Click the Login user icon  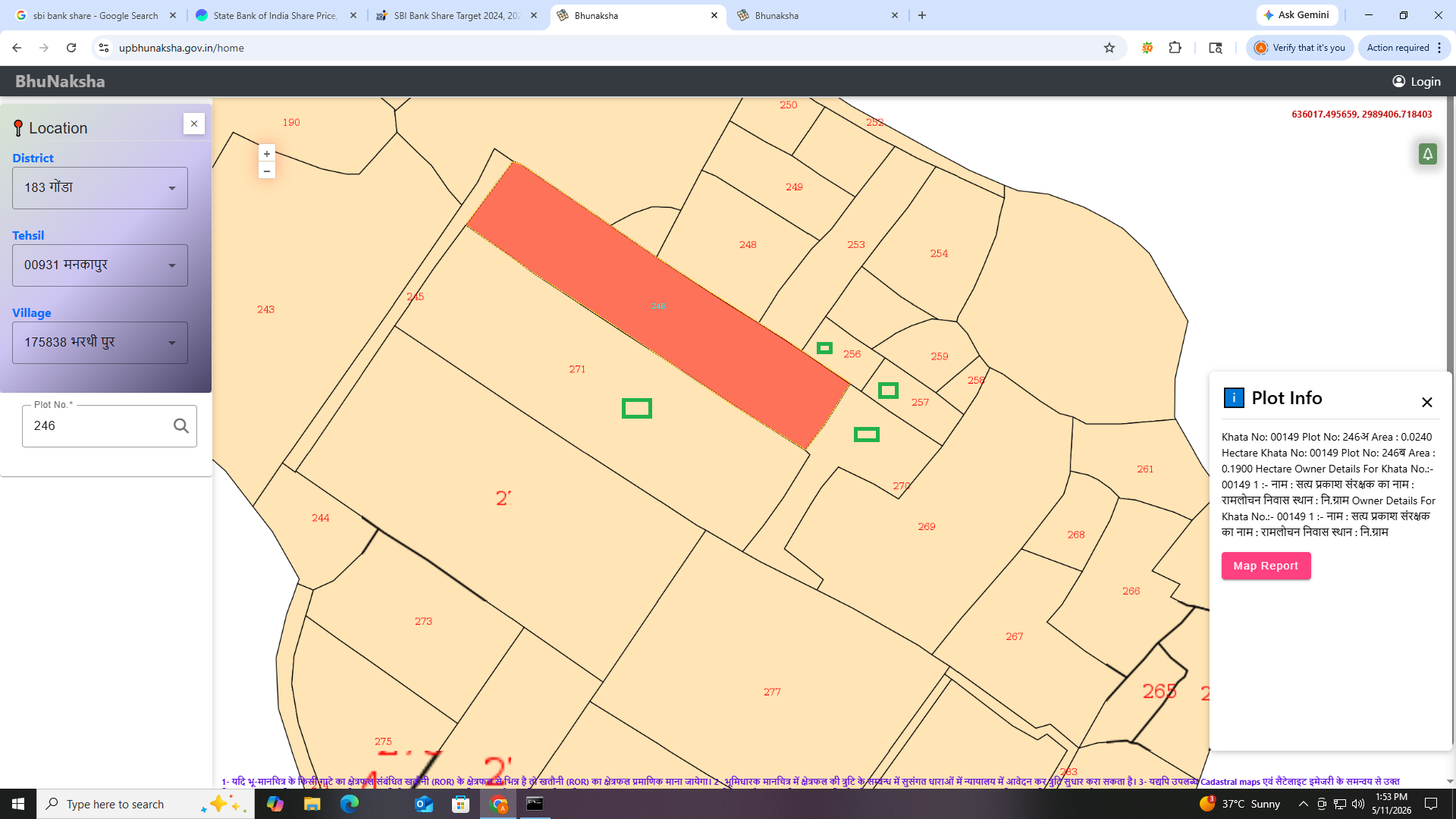(1399, 81)
